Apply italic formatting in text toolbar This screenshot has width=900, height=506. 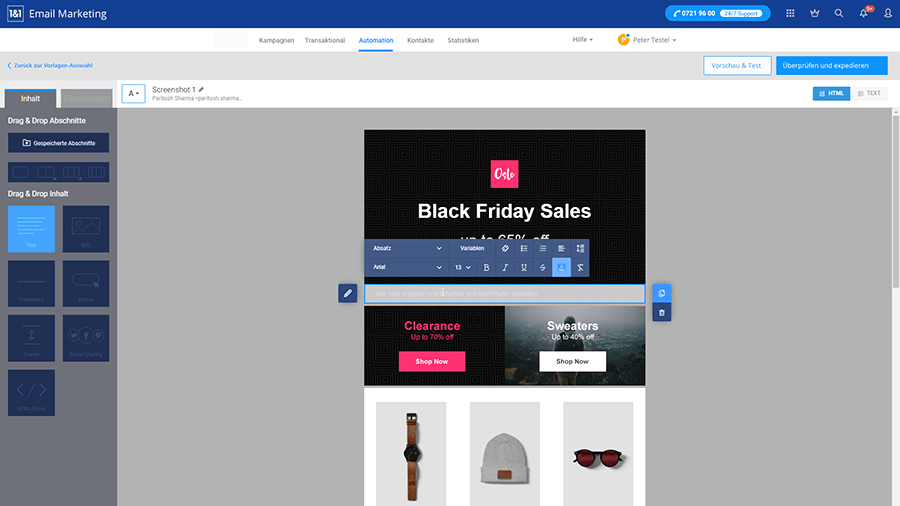pyautogui.click(x=506, y=268)
